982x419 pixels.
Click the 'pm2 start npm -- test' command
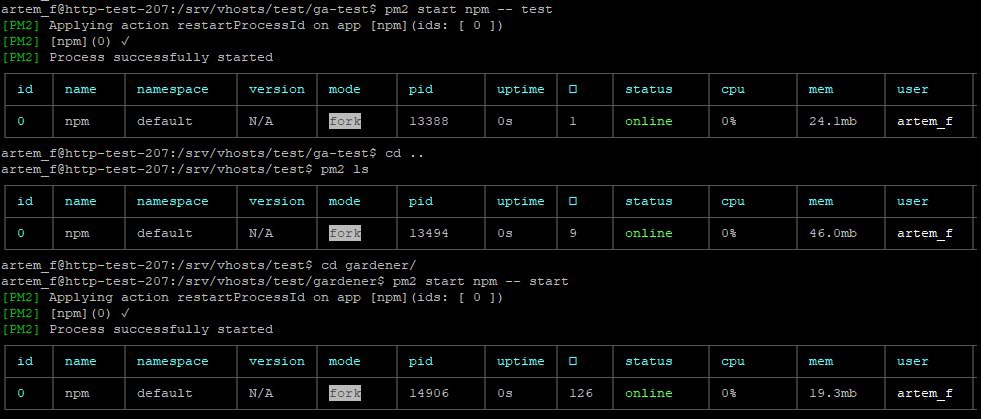pos(467,9)
